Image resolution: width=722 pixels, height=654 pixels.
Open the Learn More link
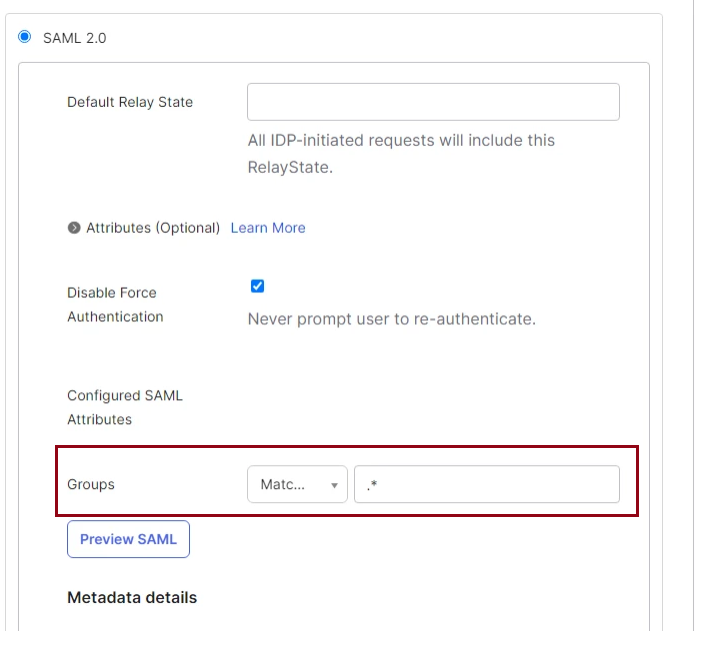(x=268, y=228)
